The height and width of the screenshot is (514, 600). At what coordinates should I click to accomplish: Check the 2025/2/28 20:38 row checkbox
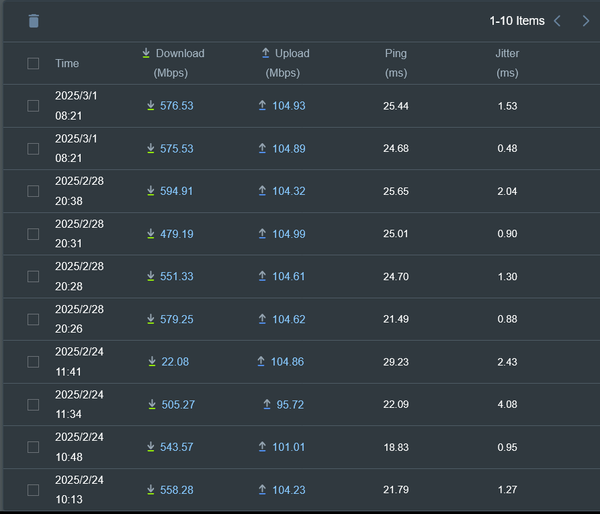tap(33, 191)
